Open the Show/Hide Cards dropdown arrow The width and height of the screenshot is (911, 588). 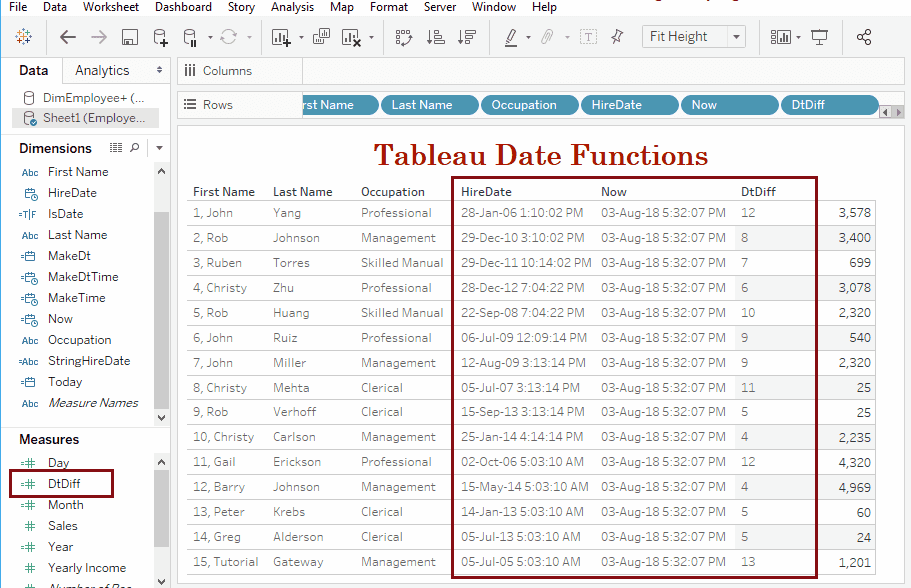[x=798, y=37]
